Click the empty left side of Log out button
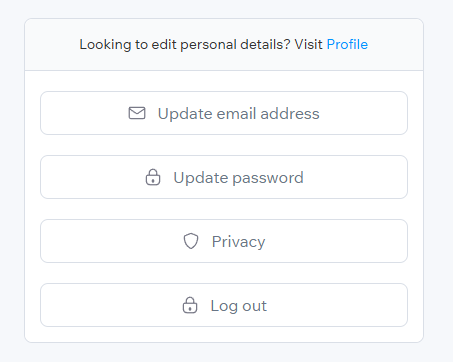Viewport: 453px width, 362px height. click(112, 305)
